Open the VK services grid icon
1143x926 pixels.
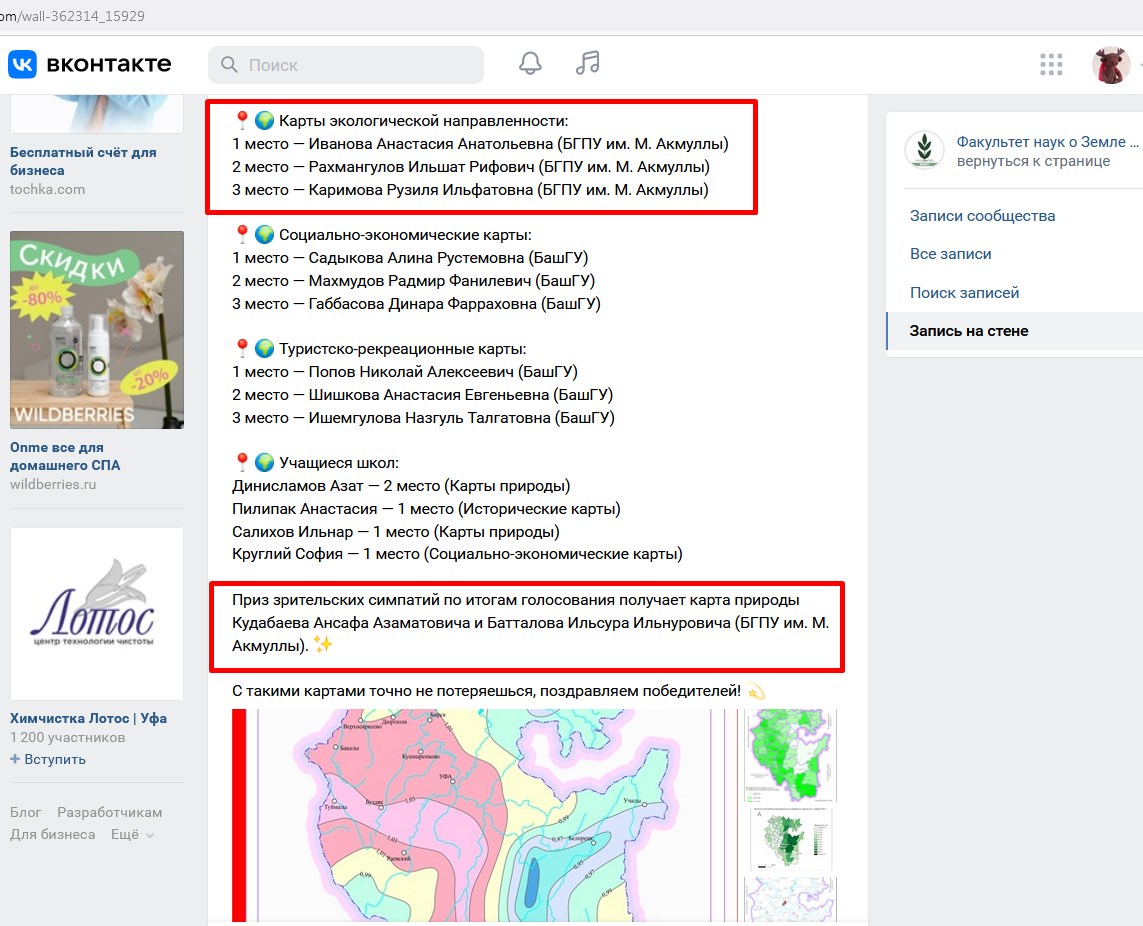click(x=1051, y=65)
